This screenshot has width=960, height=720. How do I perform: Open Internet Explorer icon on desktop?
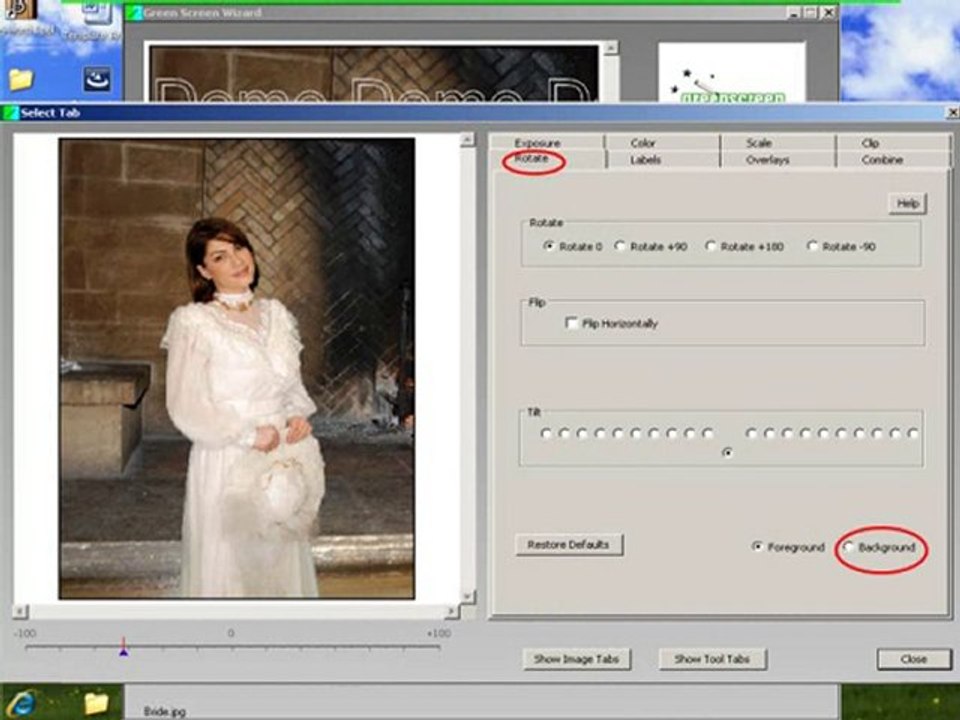(22, 703)
